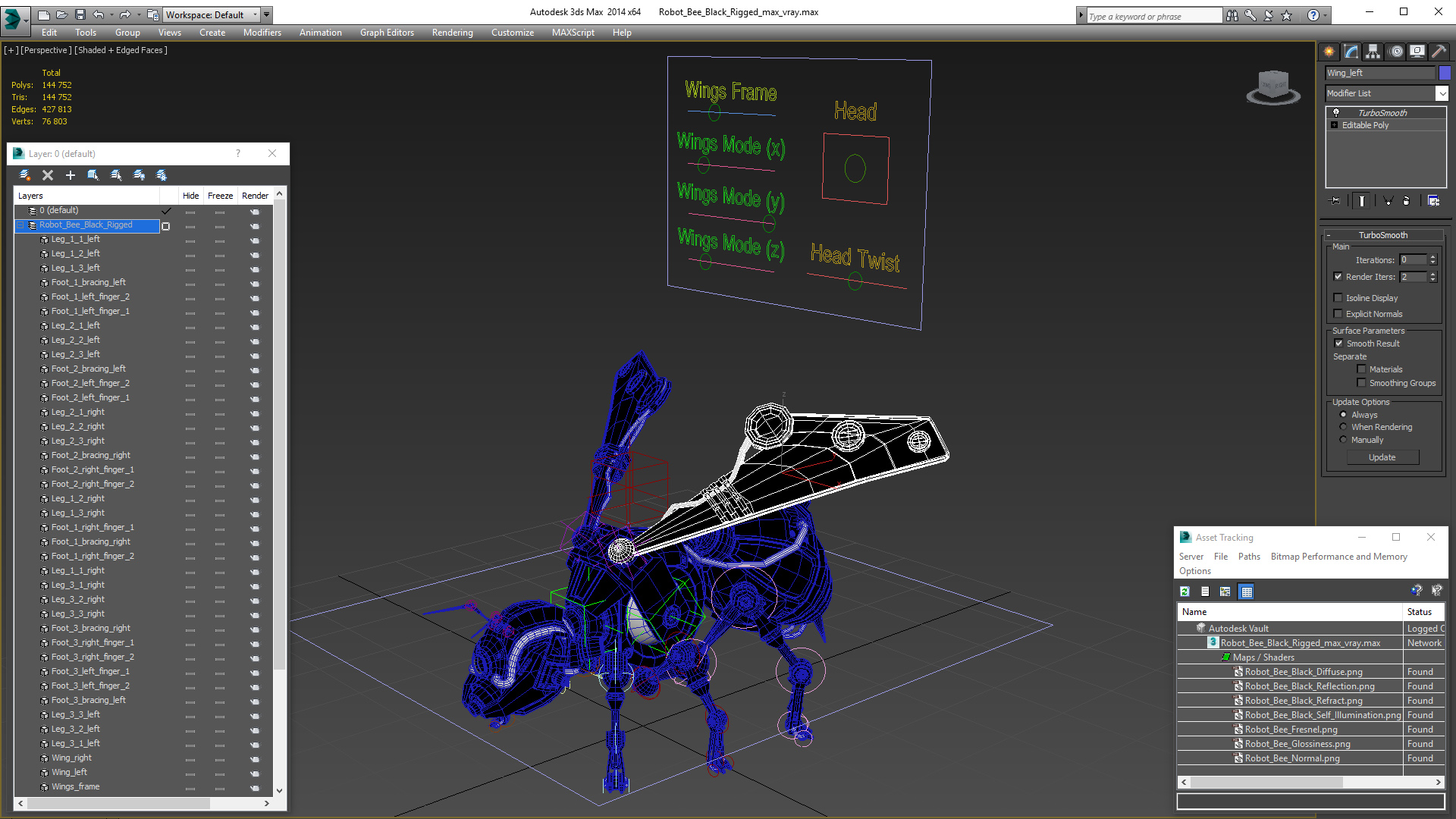Screen dimensions: 1456x819
Task: Click the viewport [+] menu label
Action: click(11, 50)
